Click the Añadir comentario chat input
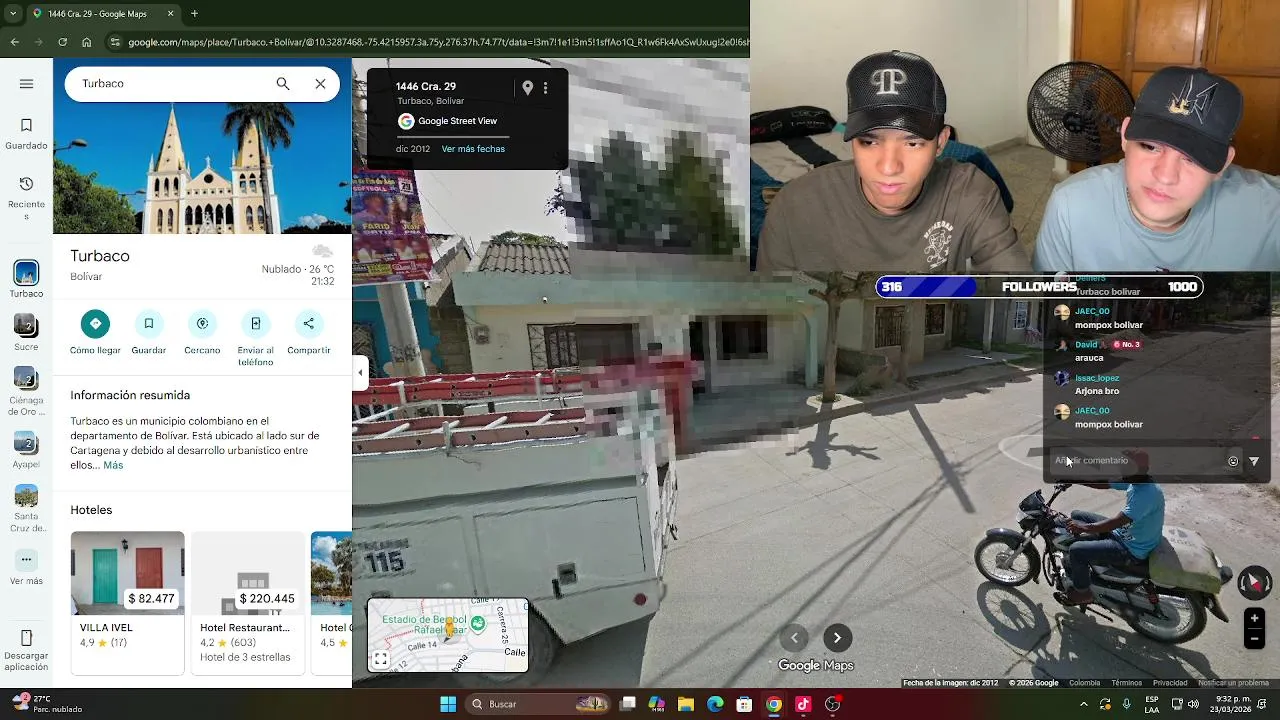This screenshot has height=720, width=1280. 1135,461
